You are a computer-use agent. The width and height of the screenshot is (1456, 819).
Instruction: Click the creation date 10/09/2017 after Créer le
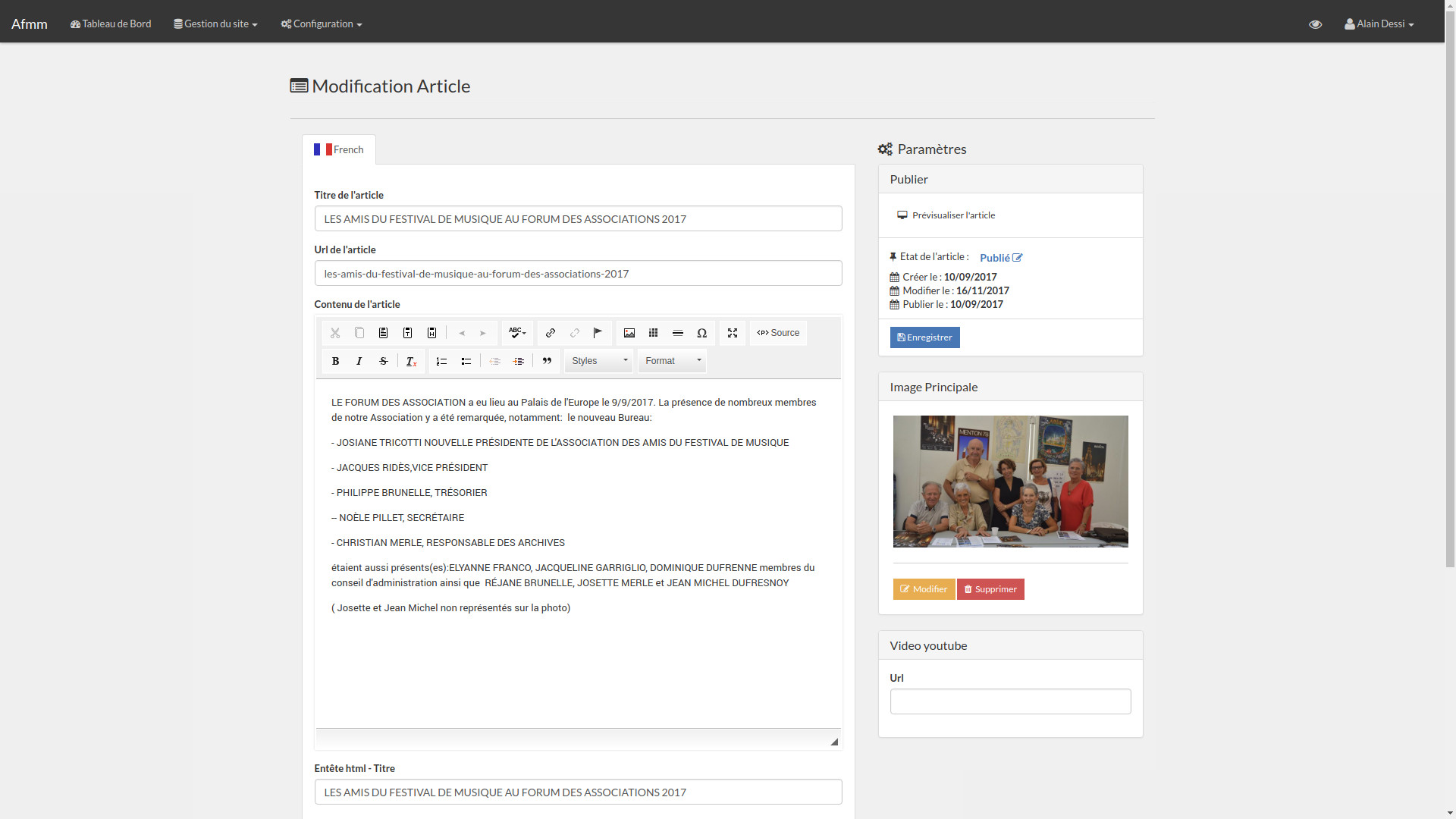(x=971, y=277)
